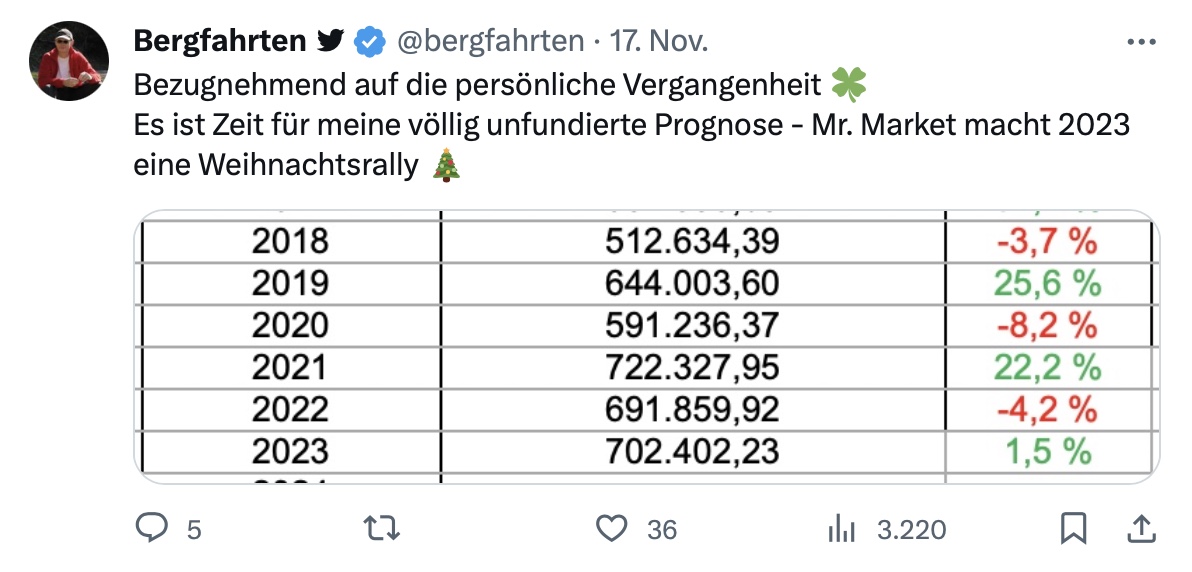Open the Bergfahrten profile avatar

click(68, 60)
